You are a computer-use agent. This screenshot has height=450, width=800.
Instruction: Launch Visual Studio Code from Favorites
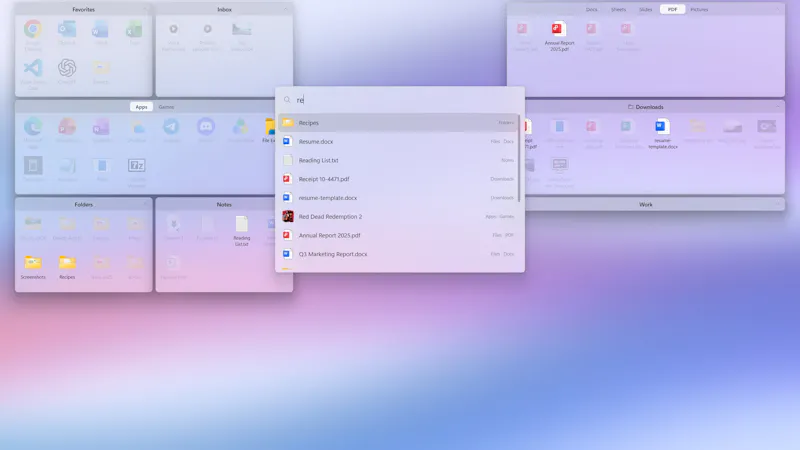pos(33,74)
